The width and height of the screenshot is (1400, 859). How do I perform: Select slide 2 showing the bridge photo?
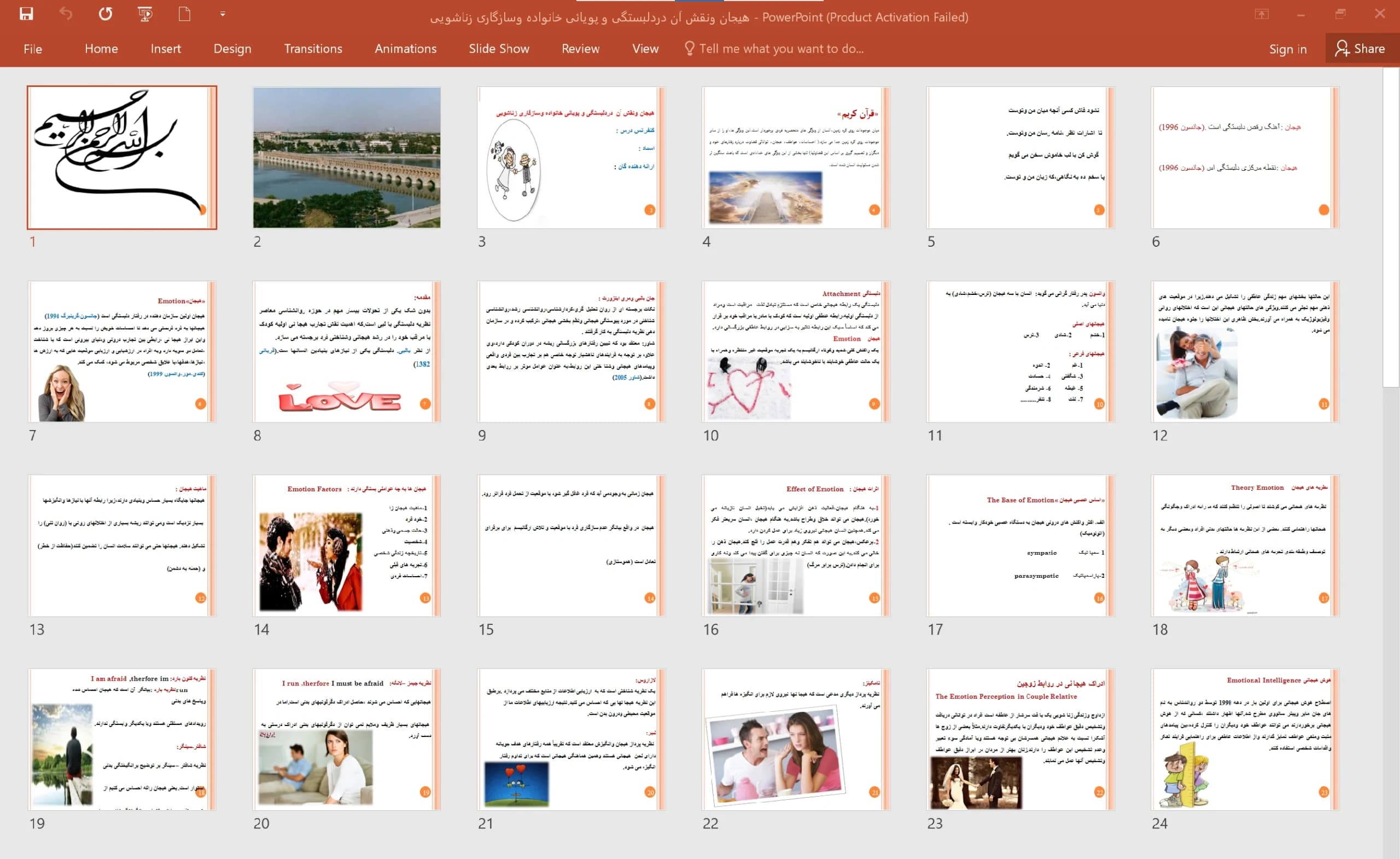pyautogui.click(x=347, y=158)
